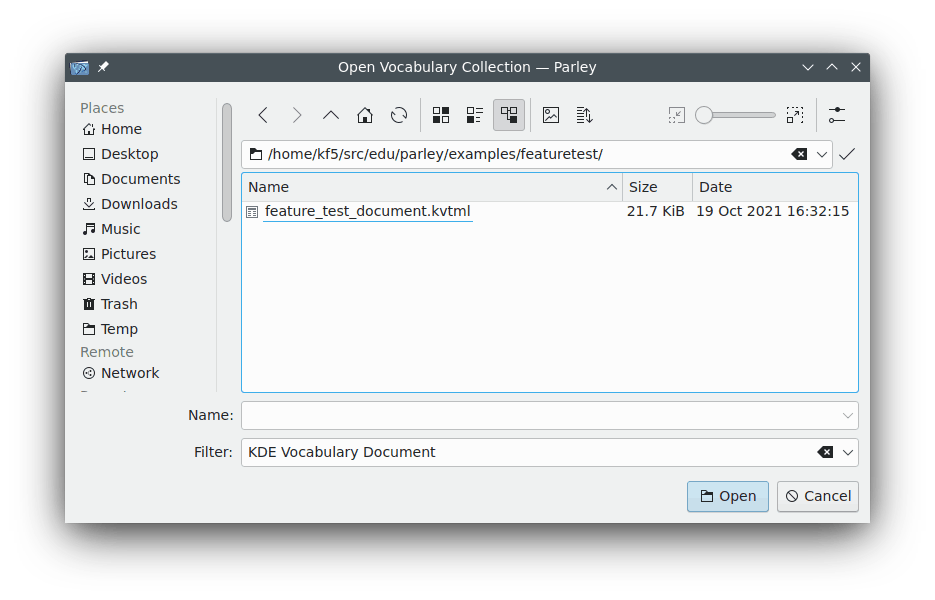The height and width of the screenshot is (600, 935).
Task: Expand the location path history dropdown
Action: [x=822, y=154]
